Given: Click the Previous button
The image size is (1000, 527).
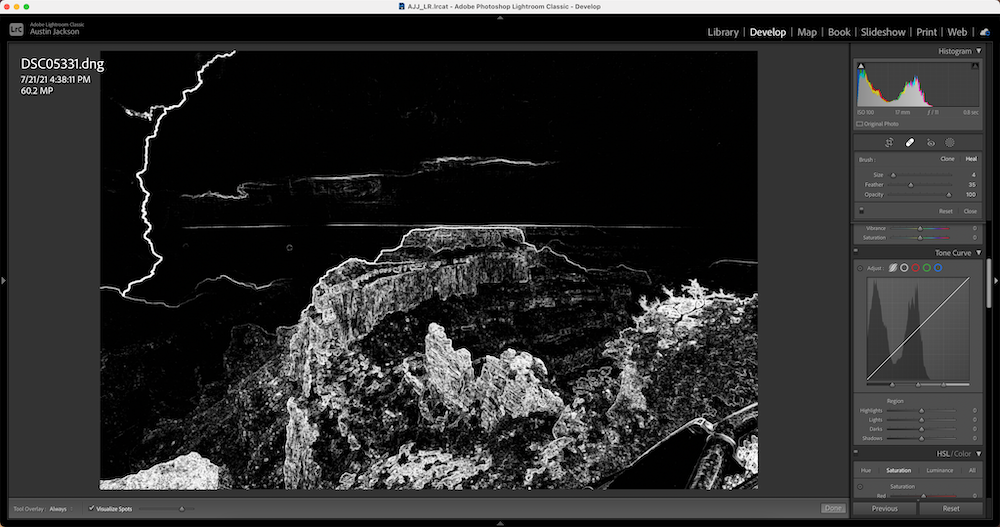Looking at the screenshot, I should pos(884,508).
